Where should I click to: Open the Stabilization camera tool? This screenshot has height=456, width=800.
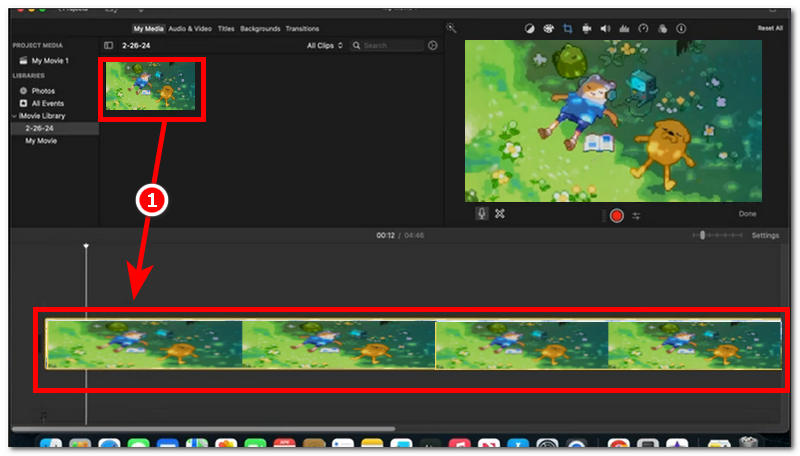587,29
